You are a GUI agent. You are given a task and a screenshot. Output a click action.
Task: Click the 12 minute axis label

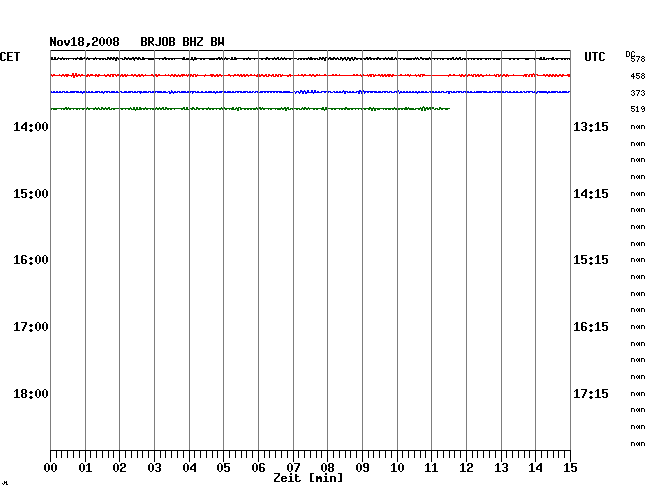[x=466, y=468]
